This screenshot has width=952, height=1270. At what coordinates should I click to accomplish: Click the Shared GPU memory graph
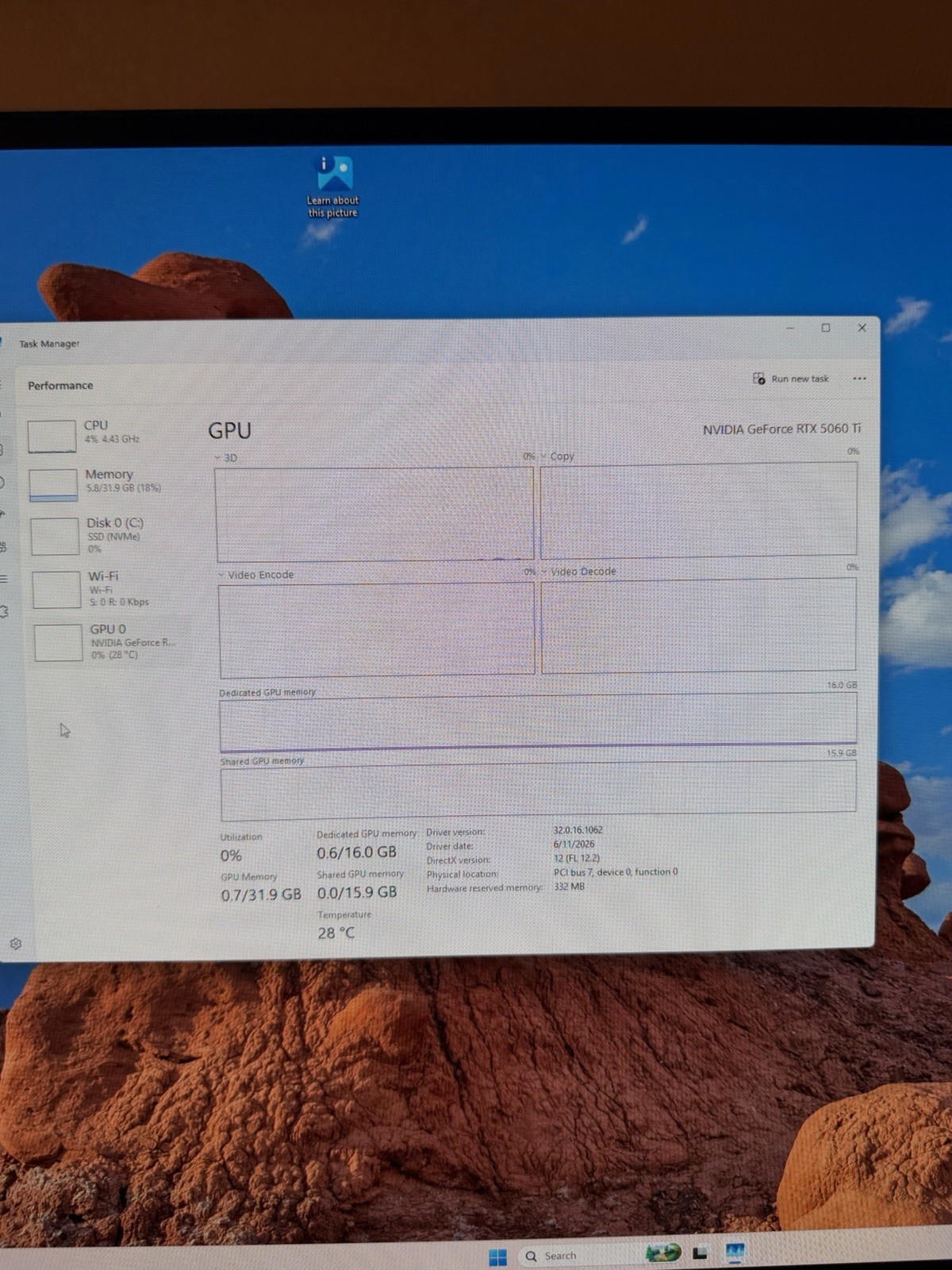(x=539, y=789)
